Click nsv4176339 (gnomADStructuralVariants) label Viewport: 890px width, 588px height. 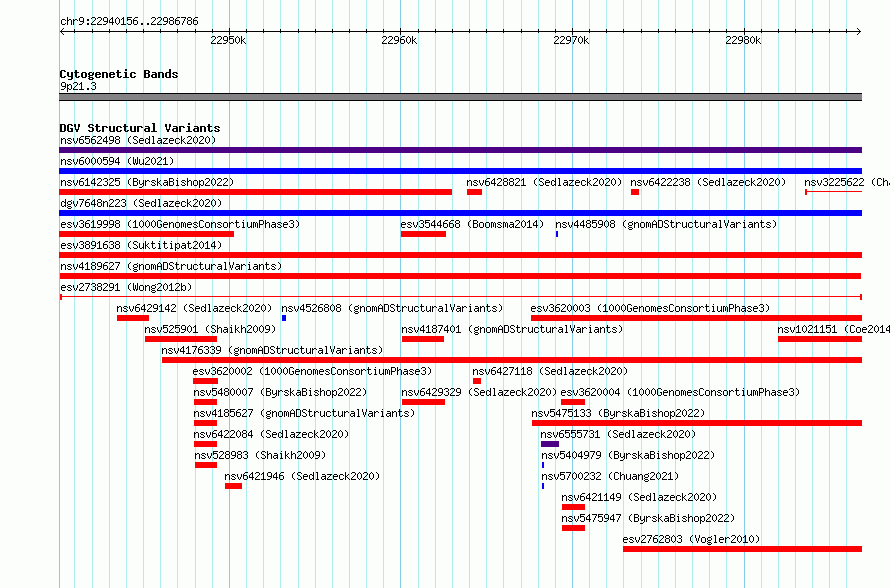272,350
